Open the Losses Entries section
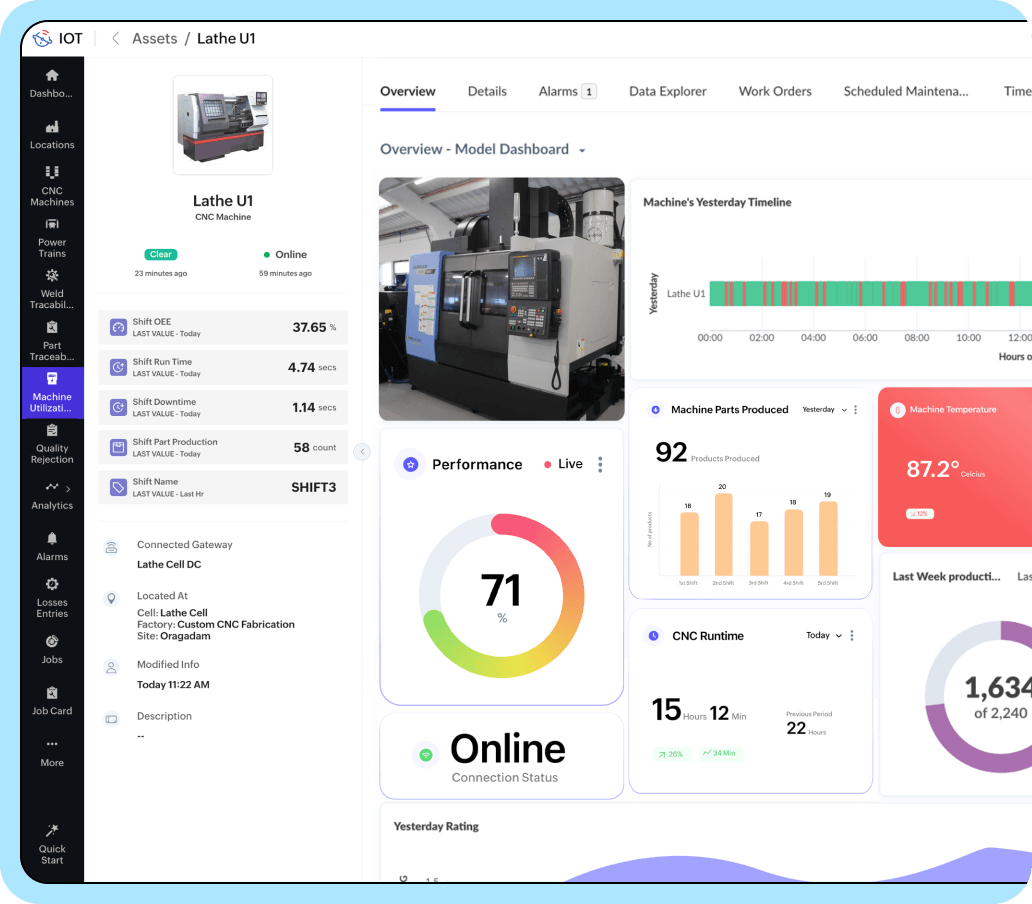The height and width of the screenshot is (904, 1032). click(52, 597)
